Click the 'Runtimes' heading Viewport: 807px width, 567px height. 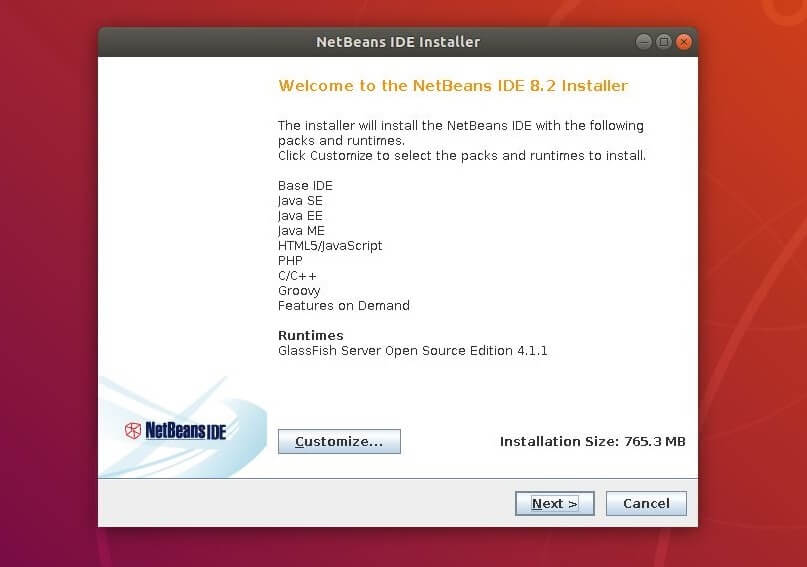(x=310, y=335)
